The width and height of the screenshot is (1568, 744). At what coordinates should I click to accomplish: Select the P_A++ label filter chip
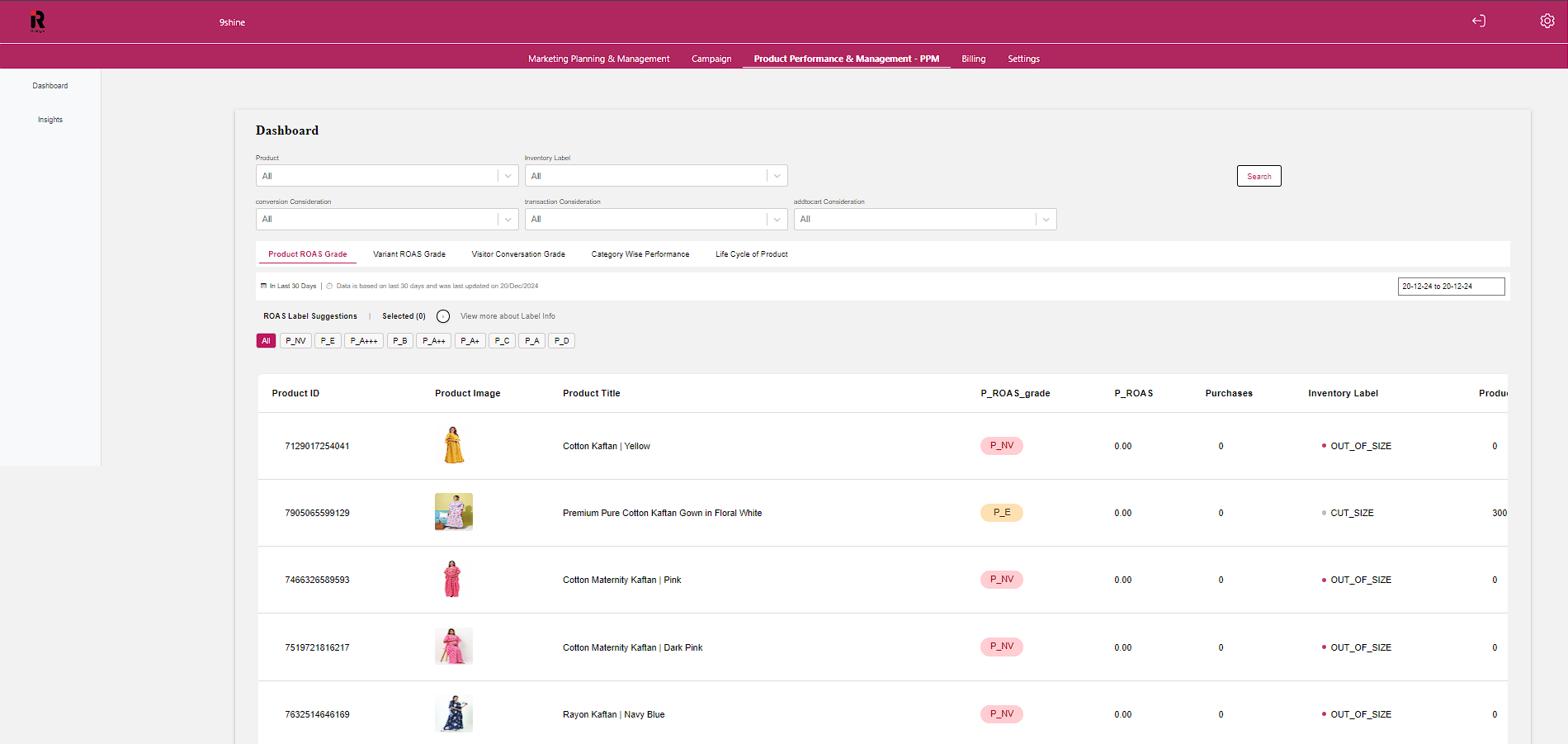tap(434, 341)
